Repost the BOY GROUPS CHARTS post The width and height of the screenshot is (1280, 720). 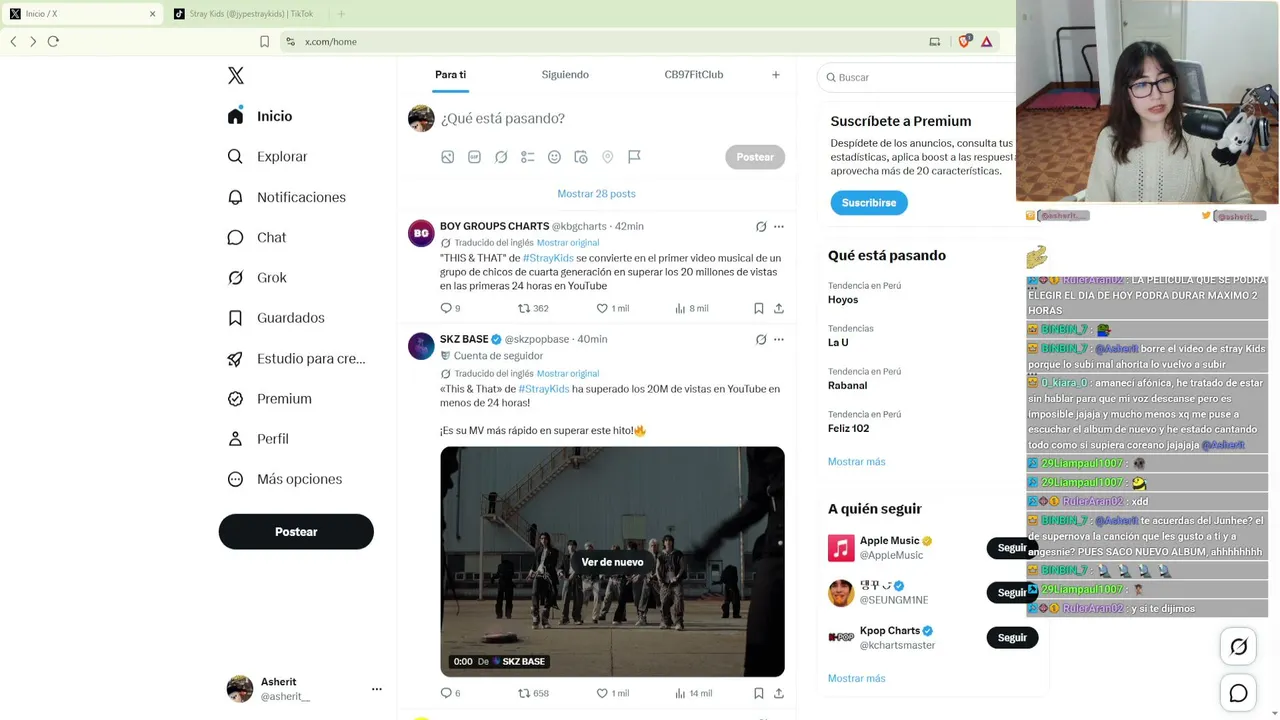(533, 308)
